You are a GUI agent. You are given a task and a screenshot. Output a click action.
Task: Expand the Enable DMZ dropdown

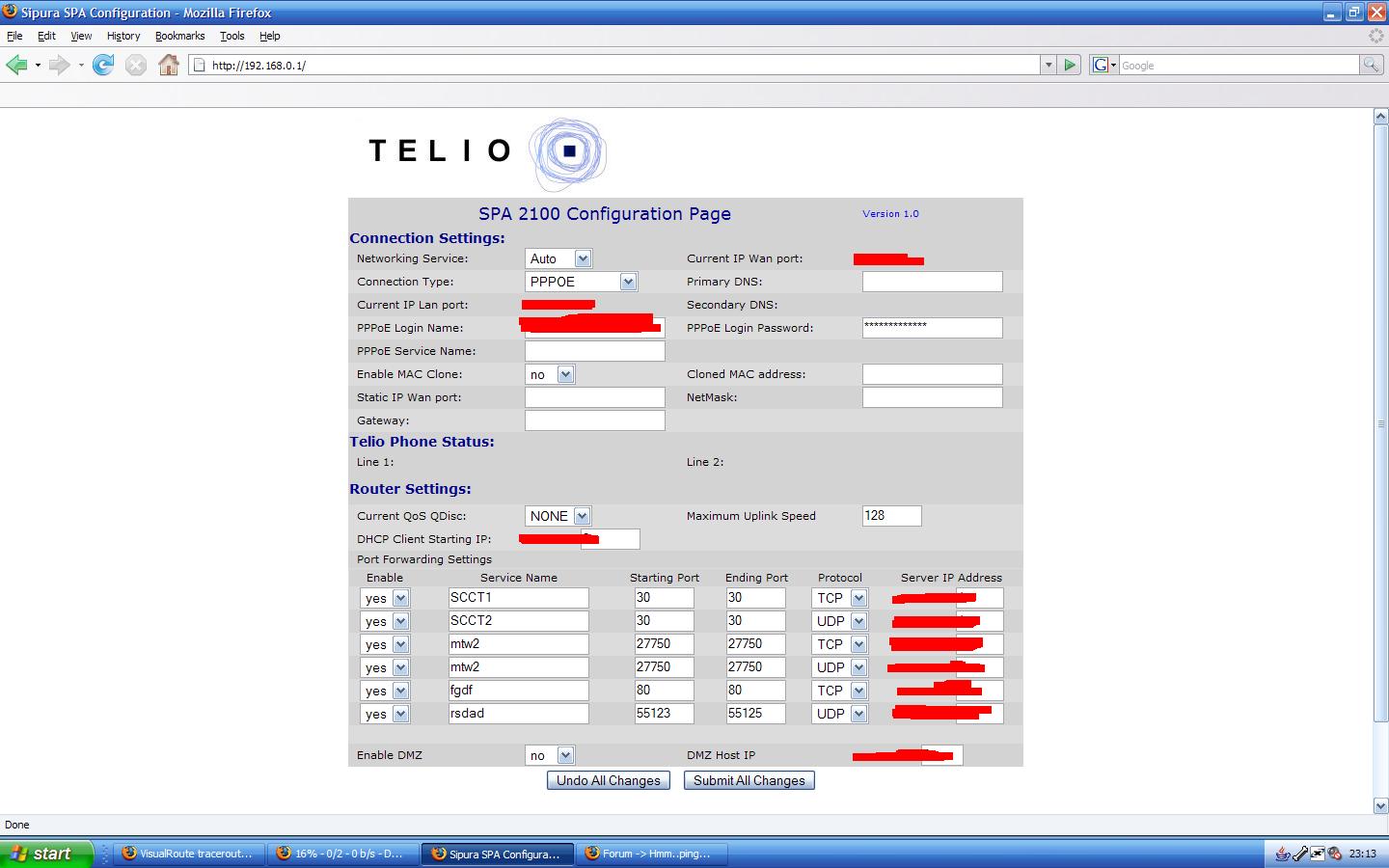click(x=550, y=755)
